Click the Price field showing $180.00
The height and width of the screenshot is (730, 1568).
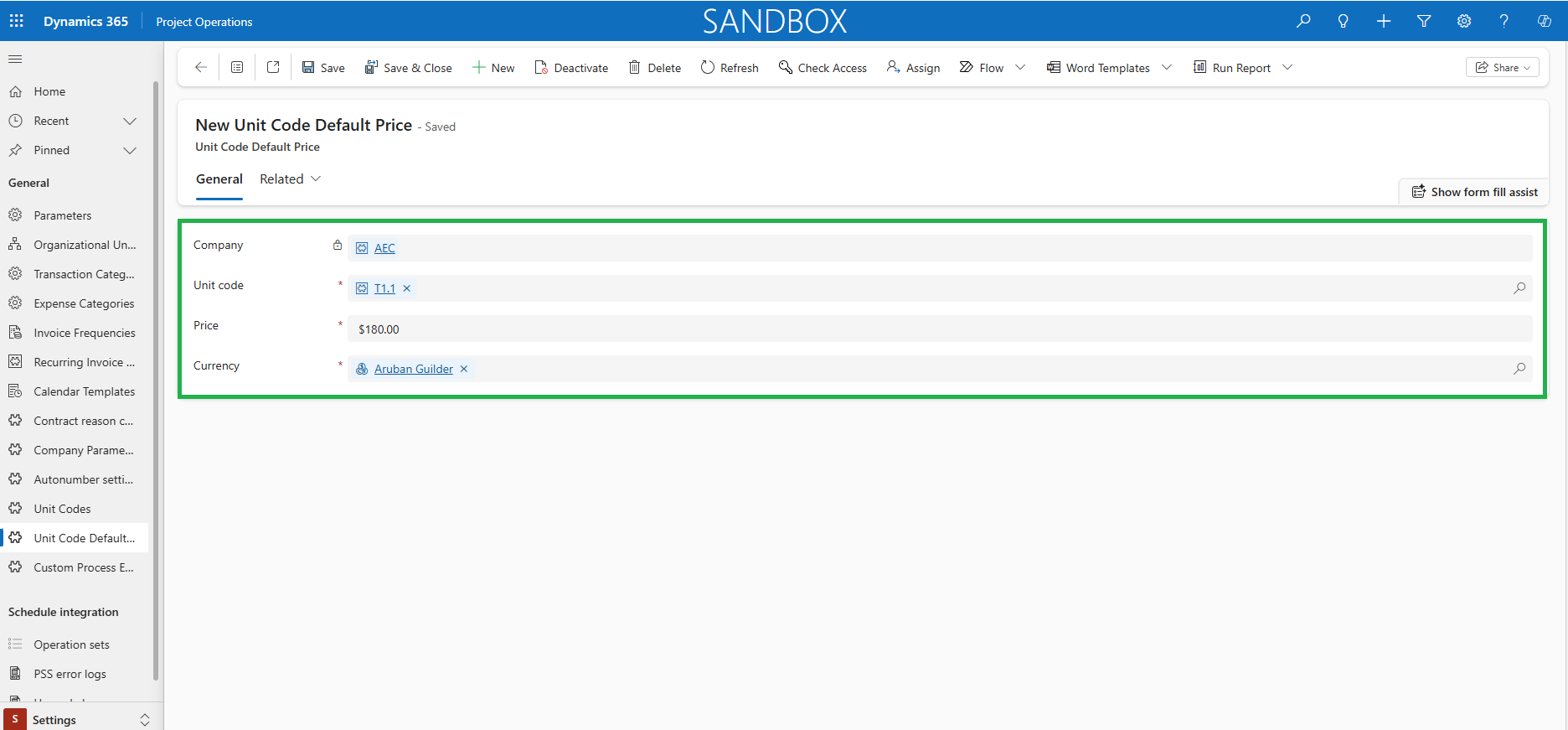pos(940,329)
